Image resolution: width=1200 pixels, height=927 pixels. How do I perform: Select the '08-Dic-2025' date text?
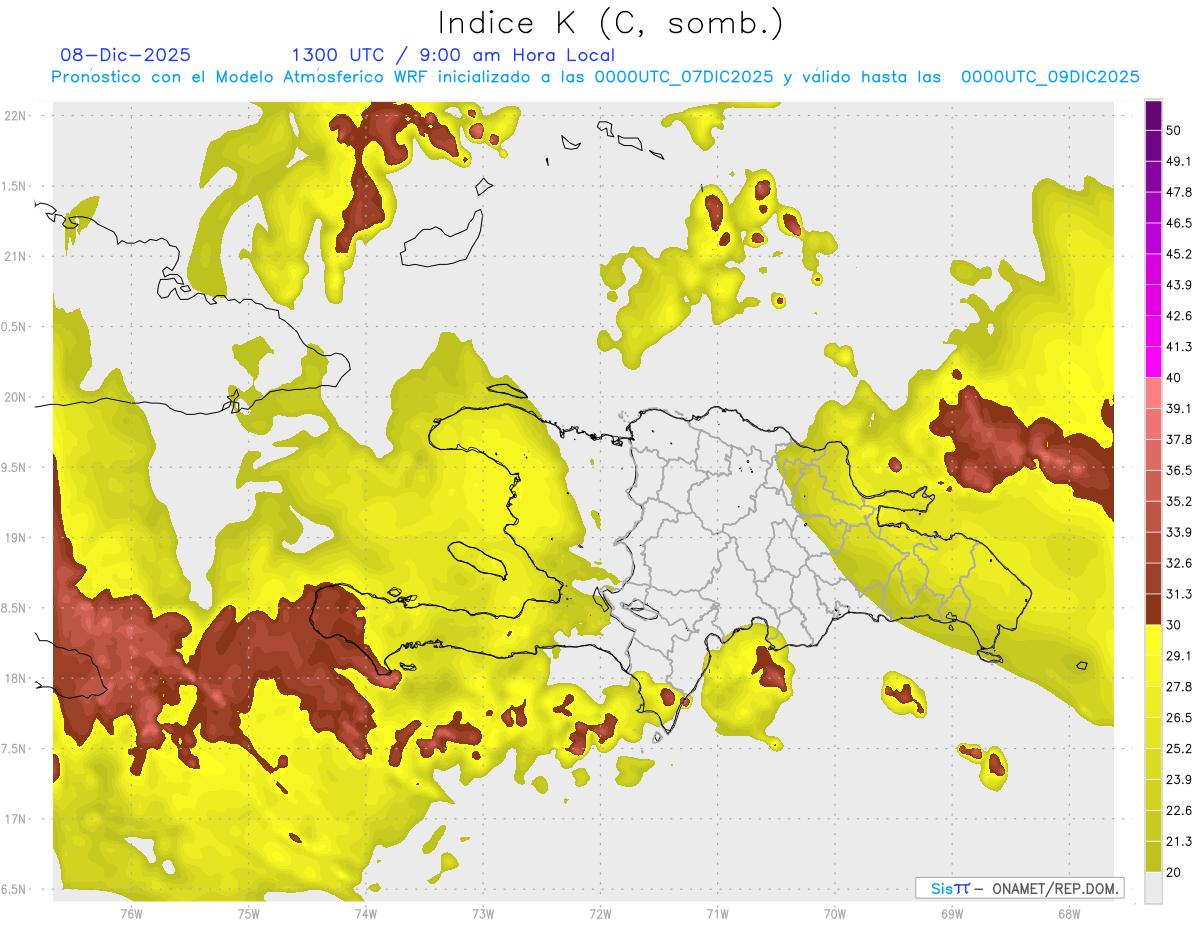(x=125, y=55)
